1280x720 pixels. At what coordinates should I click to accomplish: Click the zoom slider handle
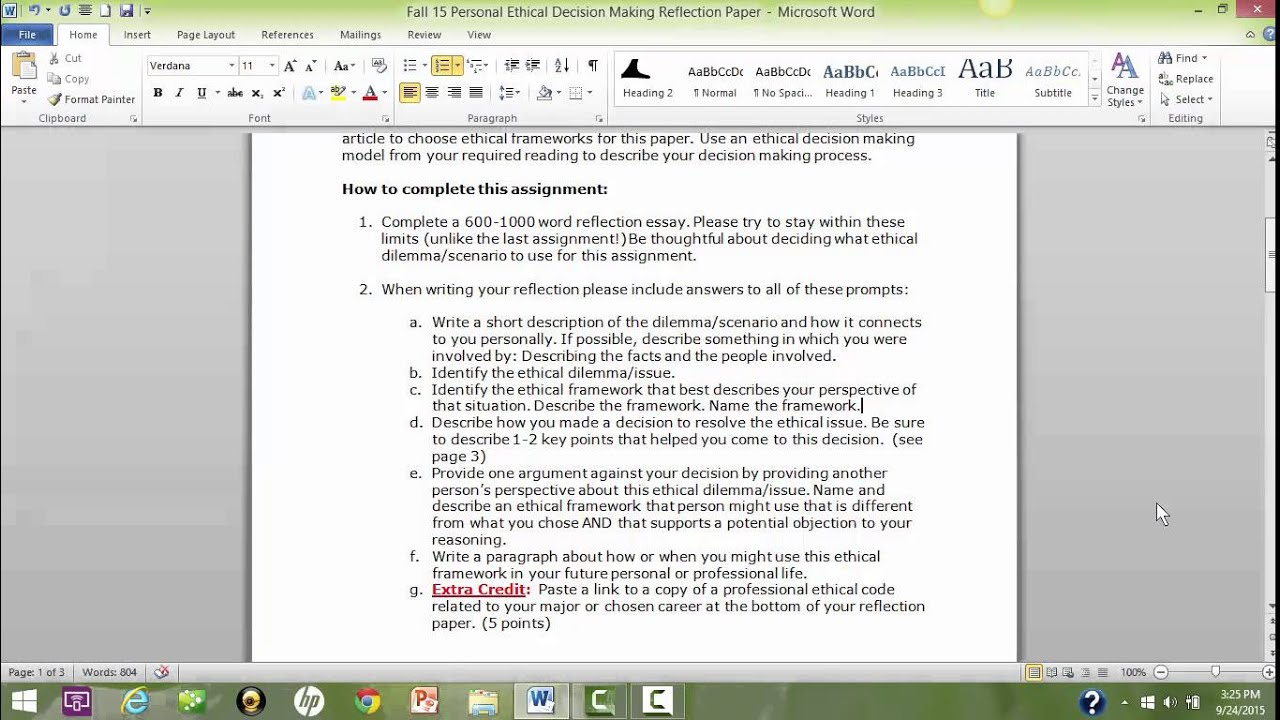tap(1215, 672)
